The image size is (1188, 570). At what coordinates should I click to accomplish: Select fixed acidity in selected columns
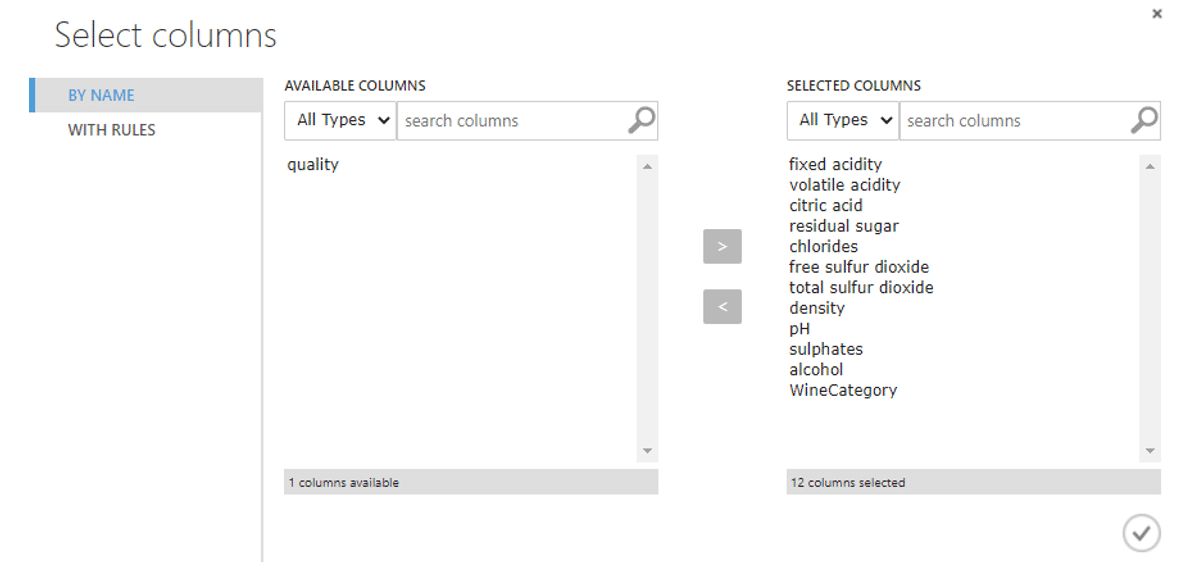(x=835, y=165)
